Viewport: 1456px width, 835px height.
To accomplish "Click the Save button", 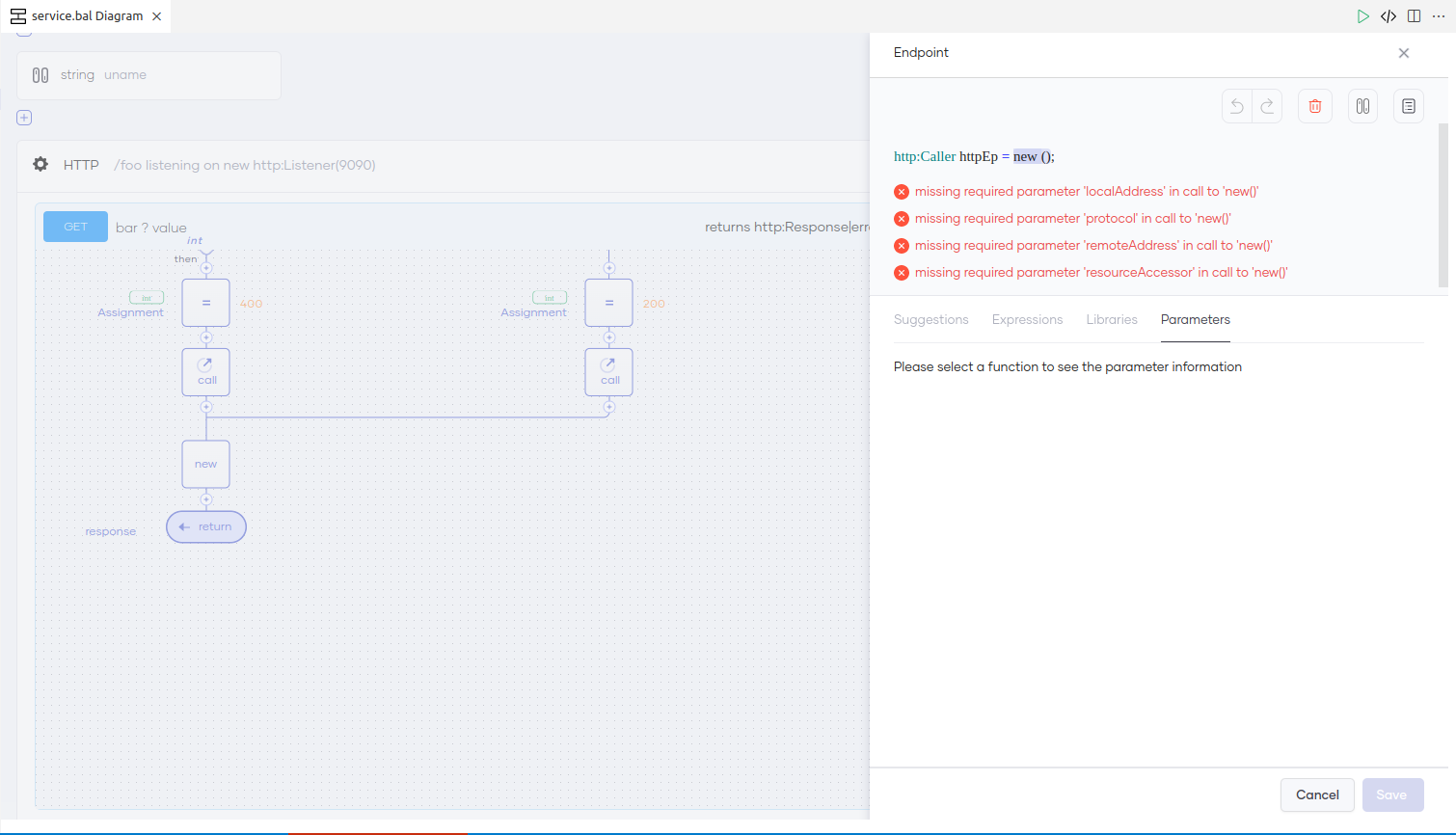I will 1391,795.
